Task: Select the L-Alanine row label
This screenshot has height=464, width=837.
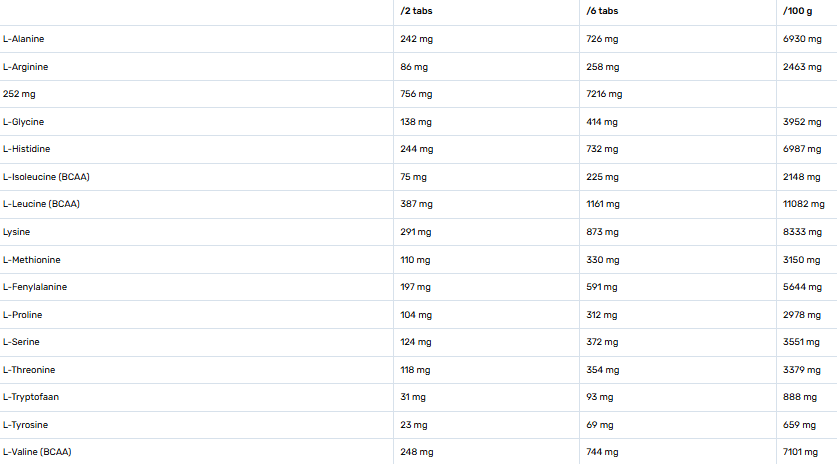Action: tap(24, 39)
